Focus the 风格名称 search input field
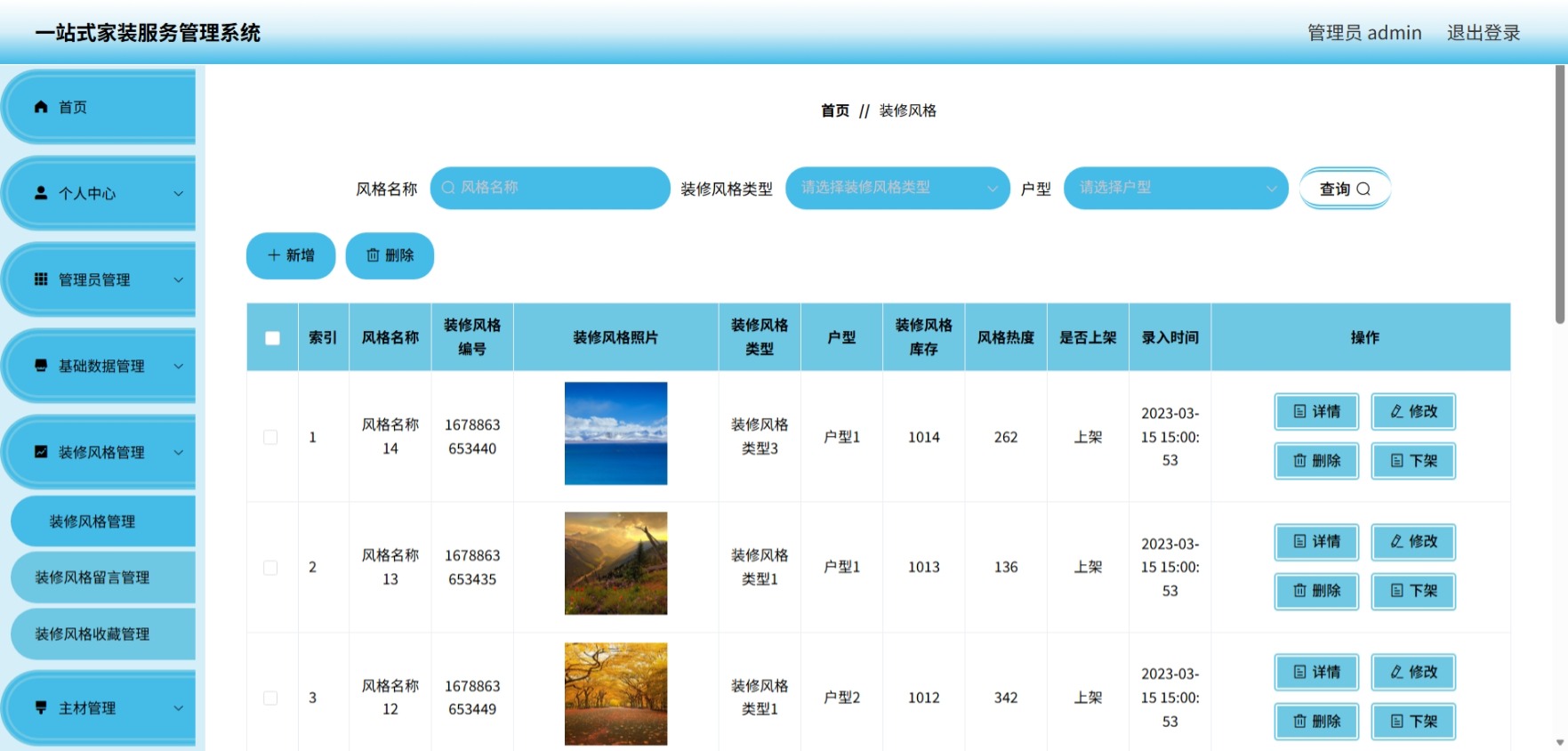This screenshot has height=751, width=1568. [550, 188]
